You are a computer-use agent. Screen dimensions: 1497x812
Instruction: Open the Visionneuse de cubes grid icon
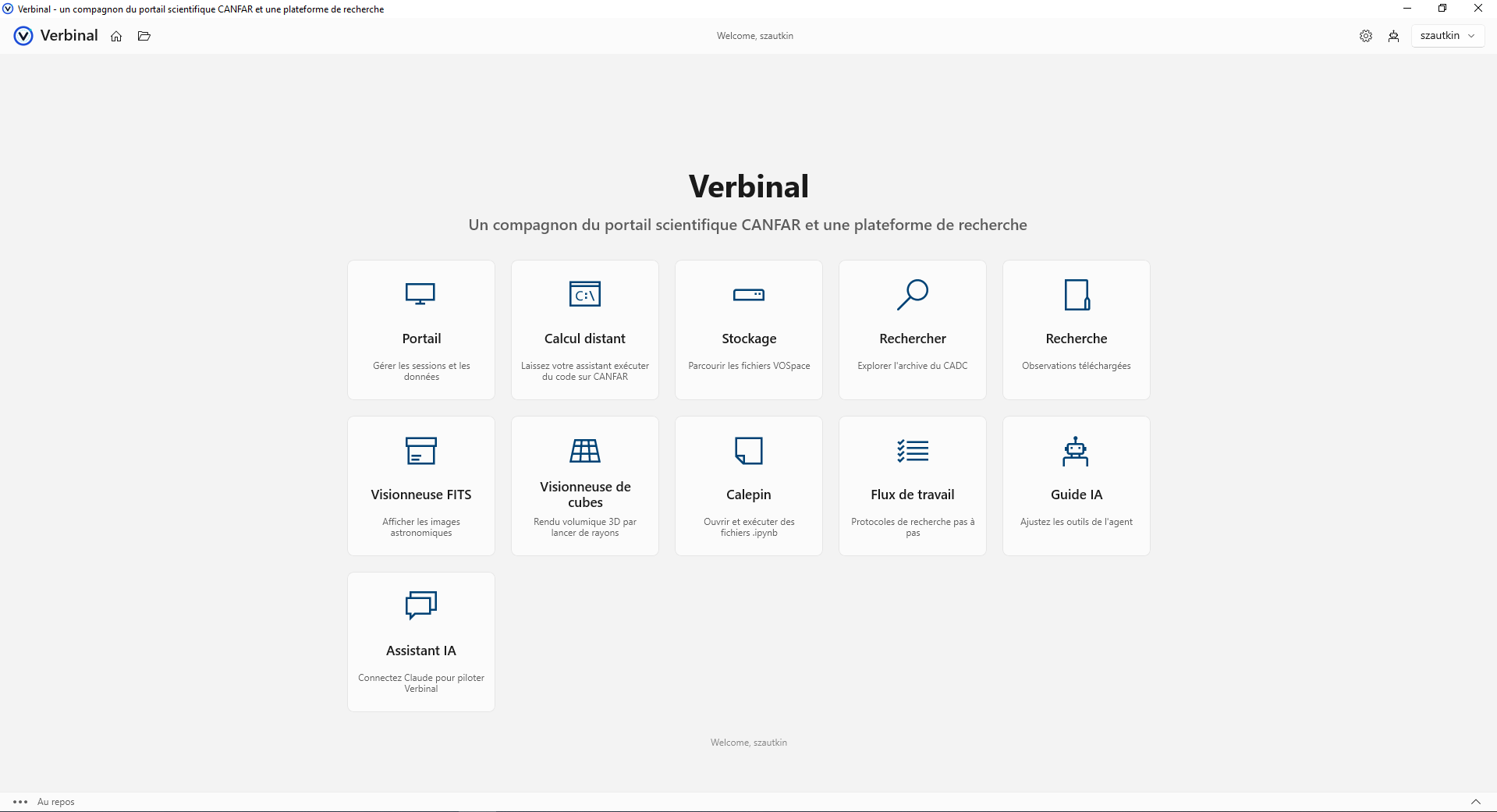point(585,451)
